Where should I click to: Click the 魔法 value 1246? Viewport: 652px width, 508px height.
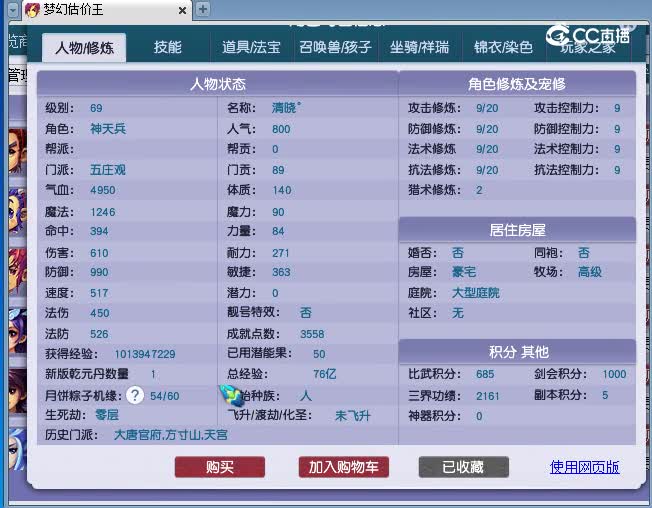point(103,212)
